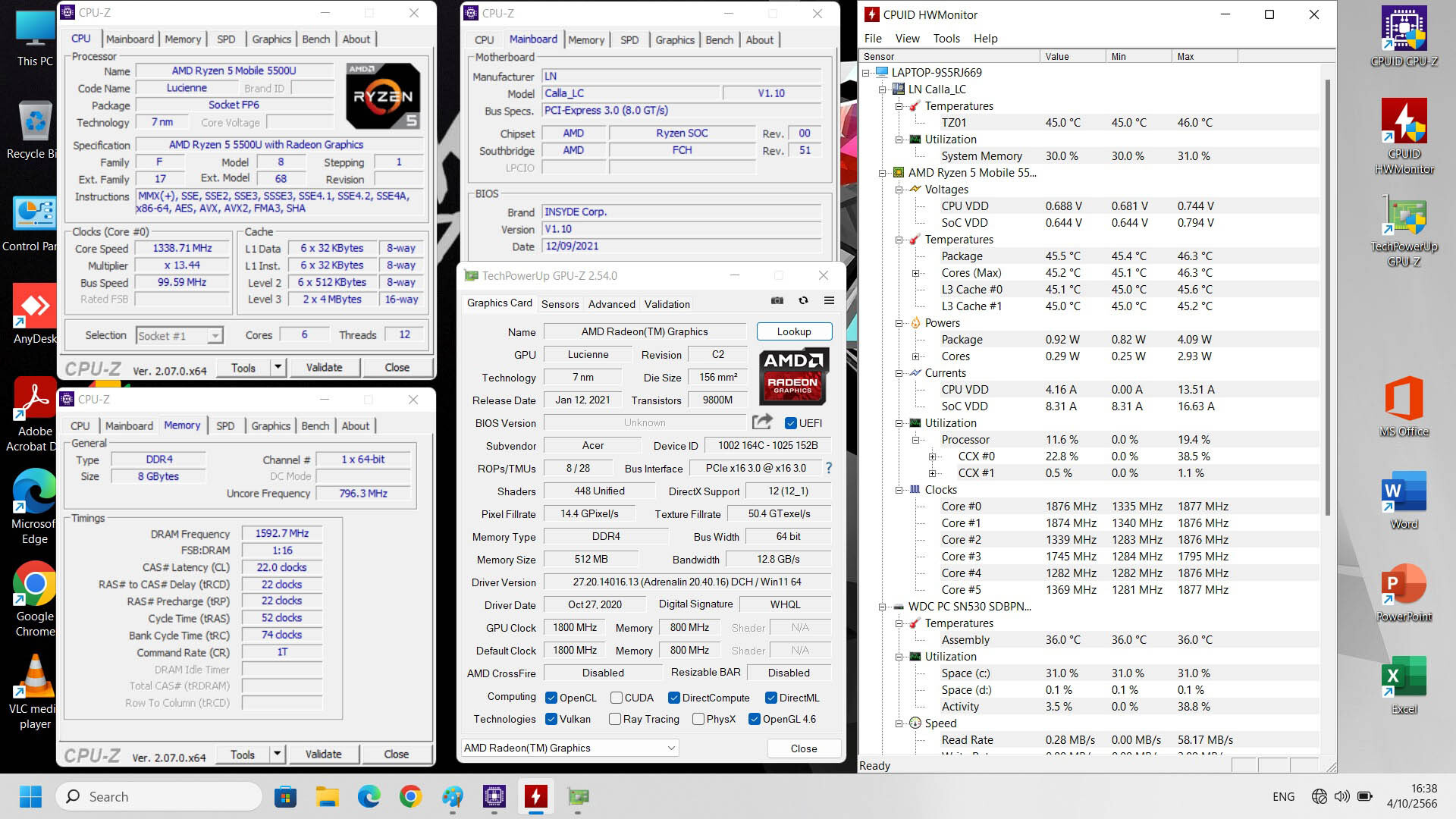This screenshot has height=819, width=1456.
Task: Open TechPowerUp GPU-Z desktop shortcut
Action: [x=1404, y=231]
